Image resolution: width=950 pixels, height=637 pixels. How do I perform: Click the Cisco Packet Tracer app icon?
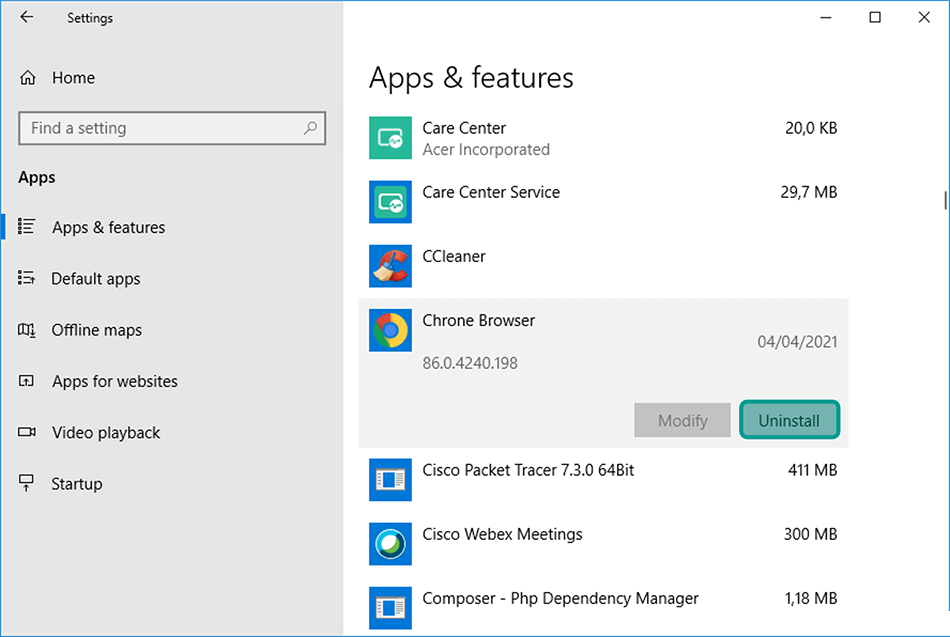[390, 480]
